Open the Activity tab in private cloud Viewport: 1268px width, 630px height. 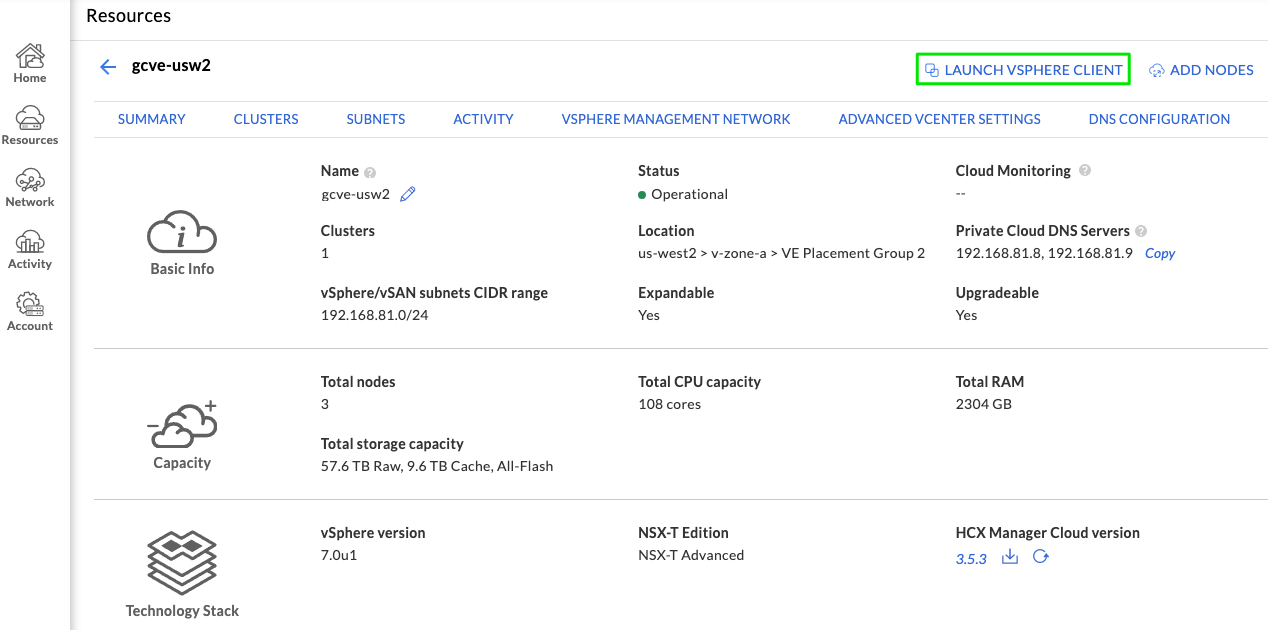click(x=483, y=119)
